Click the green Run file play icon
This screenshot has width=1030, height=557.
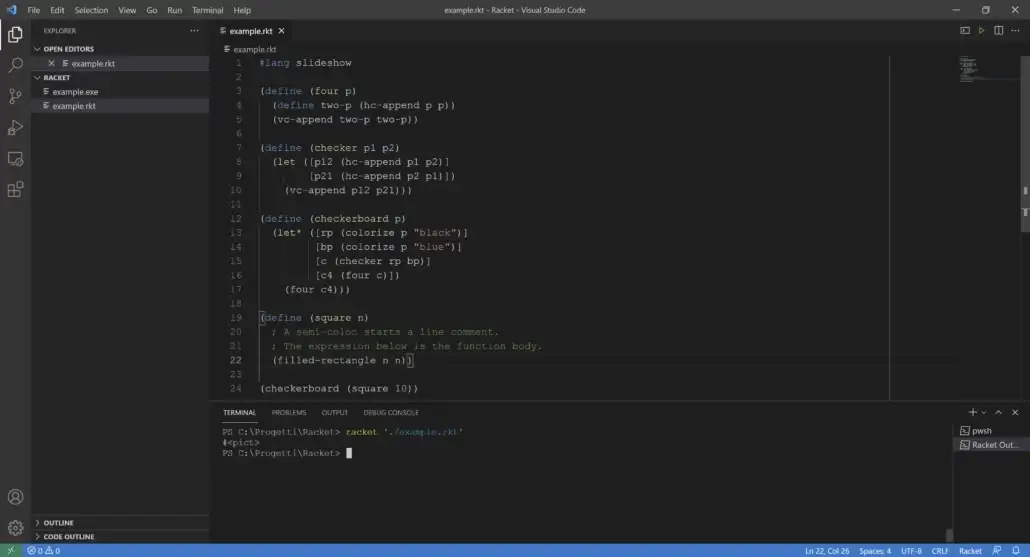point(982,31)
